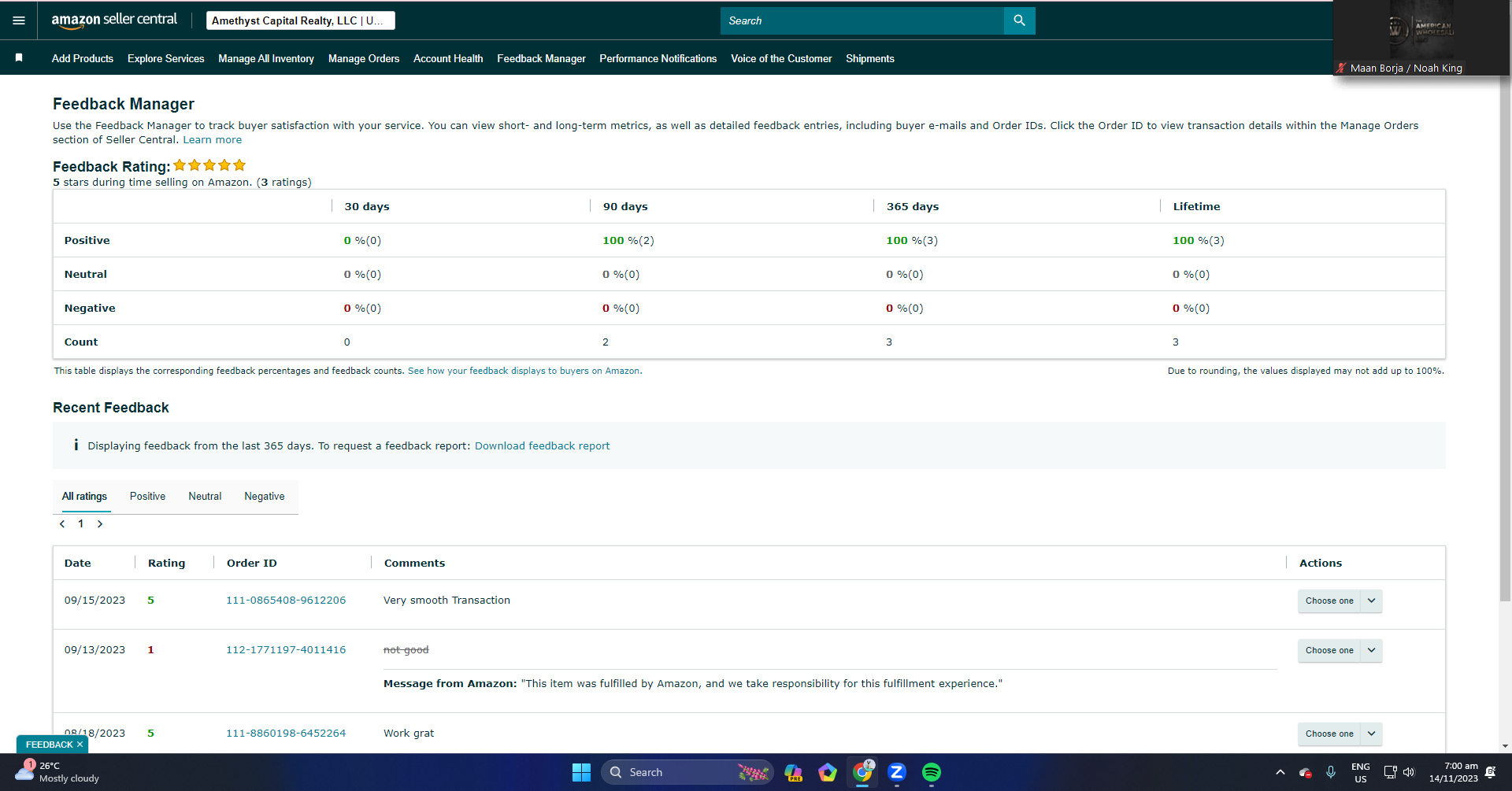Navigate to Account Health

448,58
